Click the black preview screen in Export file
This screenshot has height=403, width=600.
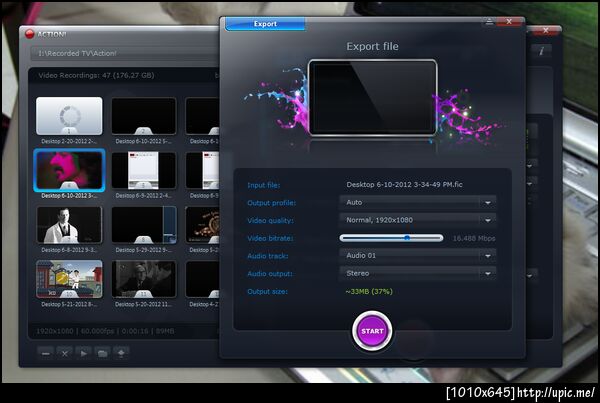click(x=372, y=97)
